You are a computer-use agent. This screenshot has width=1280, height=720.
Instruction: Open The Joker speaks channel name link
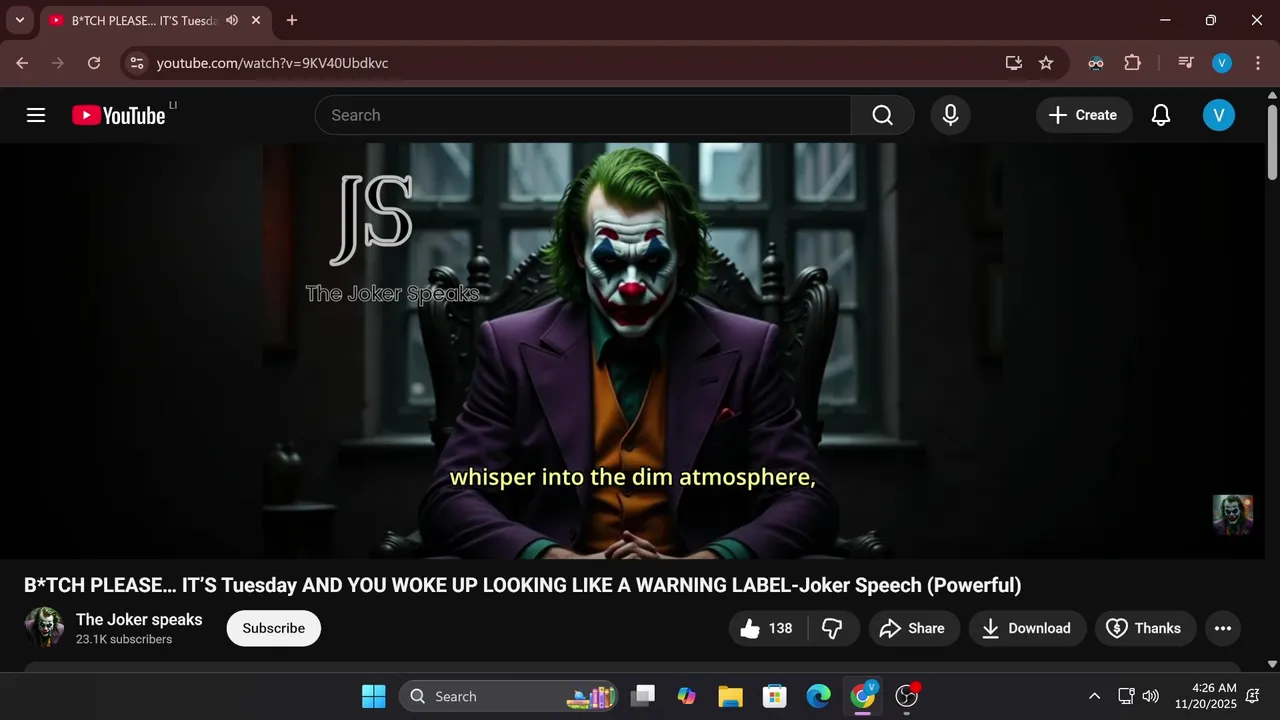139,619
